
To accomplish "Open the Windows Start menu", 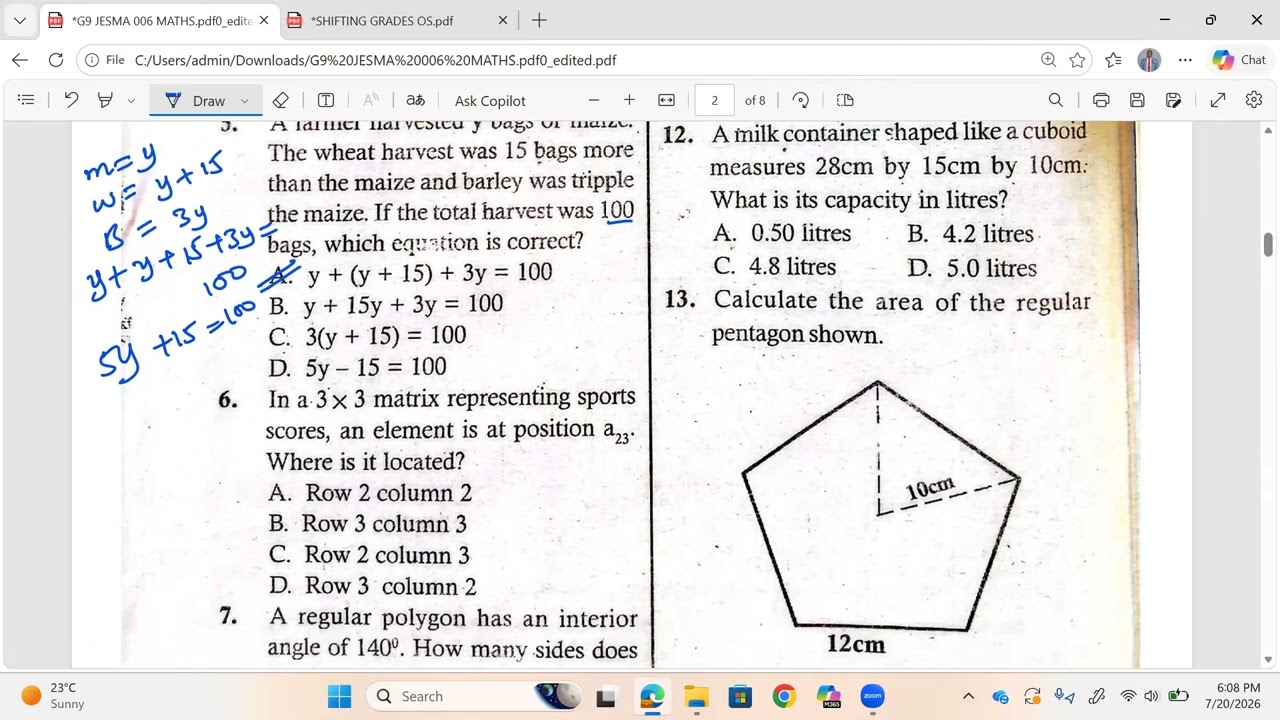I will (340, 696).
